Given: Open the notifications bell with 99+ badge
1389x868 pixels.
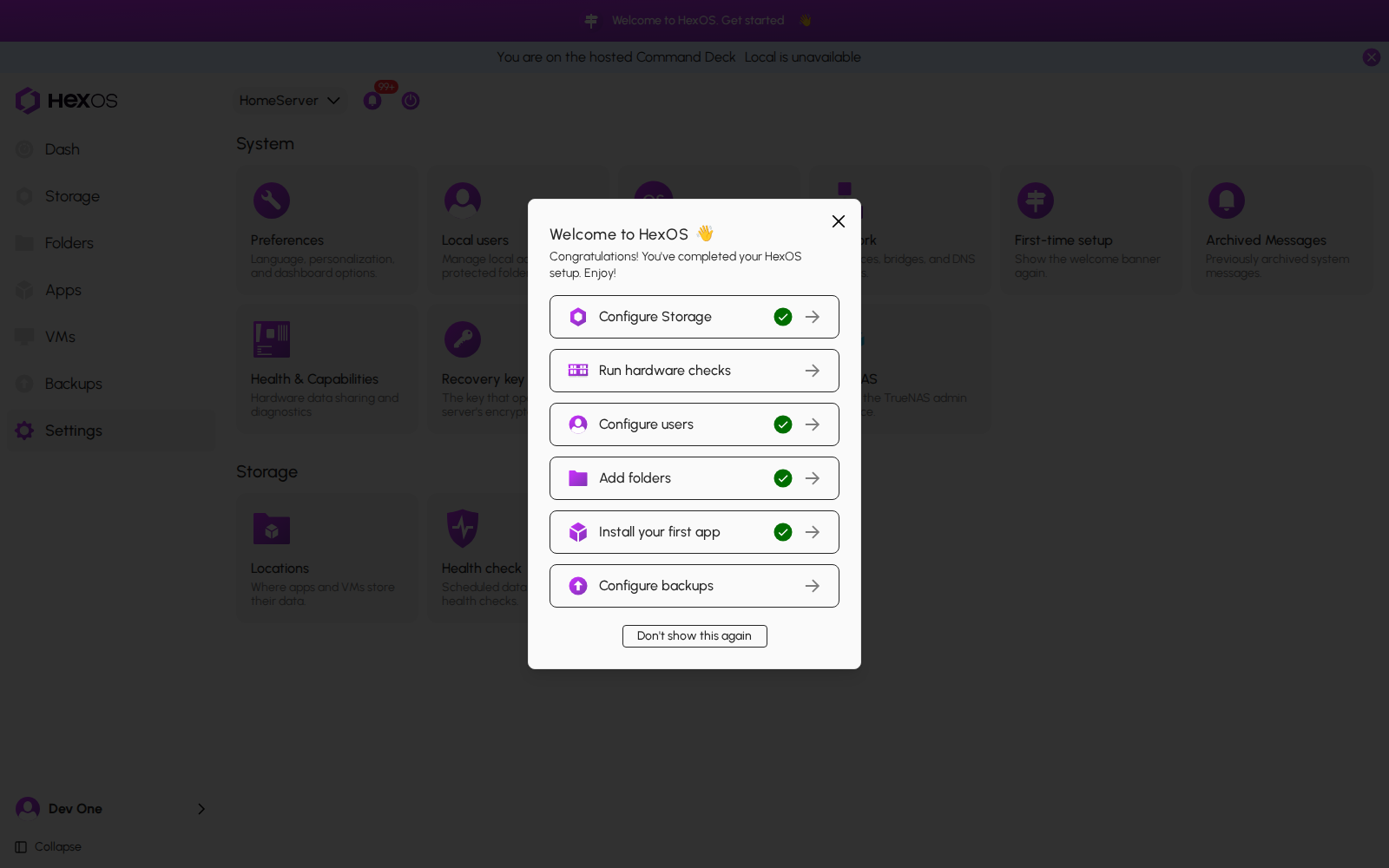Looking at the screenshot, I should 372,100.
